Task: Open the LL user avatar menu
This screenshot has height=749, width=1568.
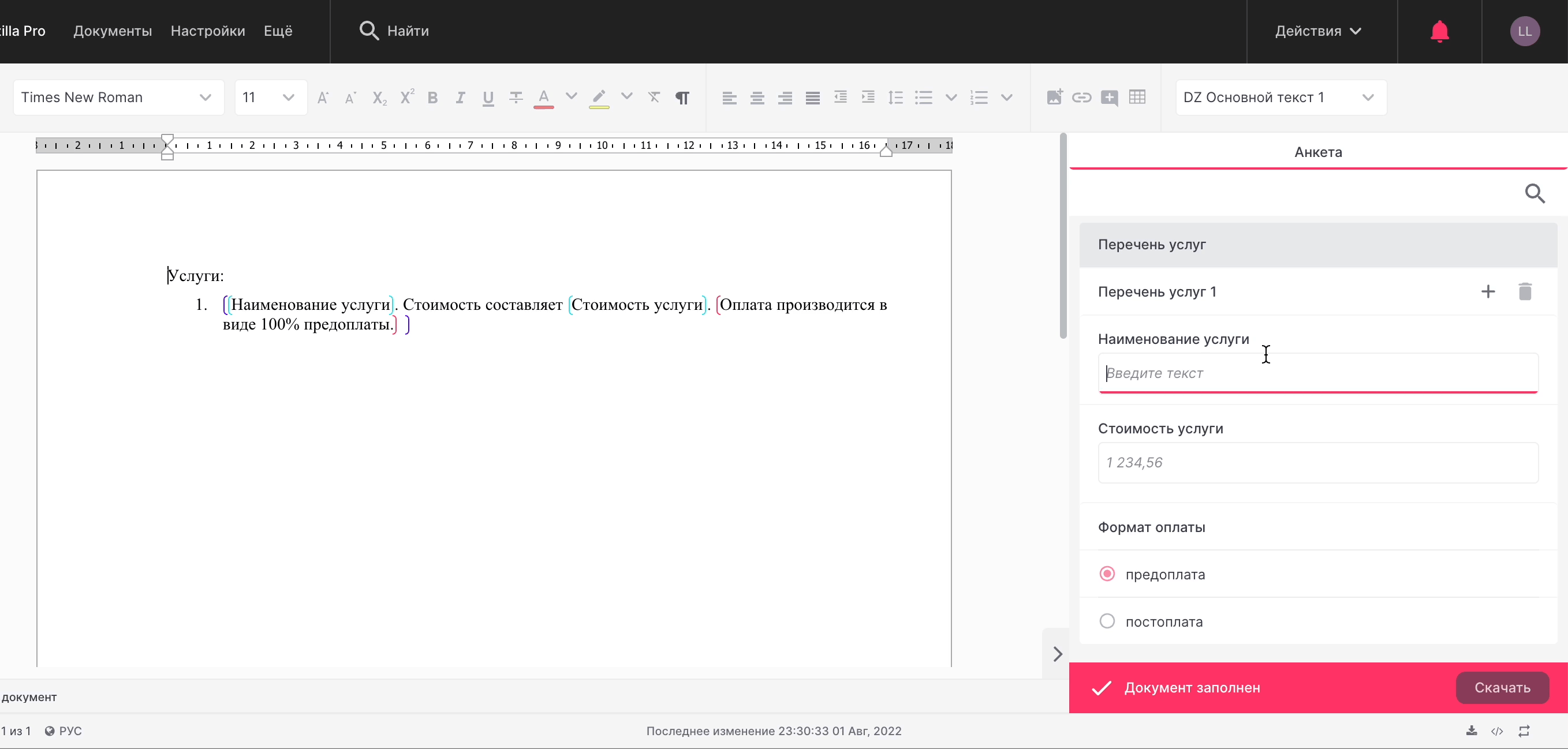Action: tap(1525, 31)
